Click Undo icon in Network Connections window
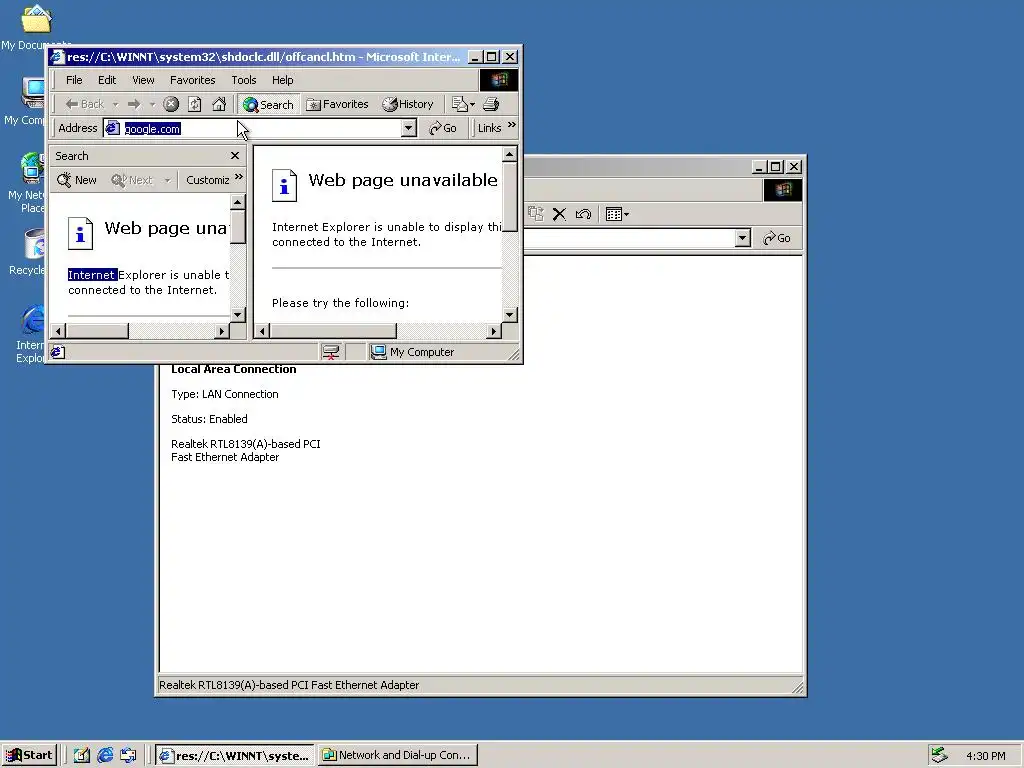The height and width of the screenshot is (768, 1024). click(x=583, y=214)
